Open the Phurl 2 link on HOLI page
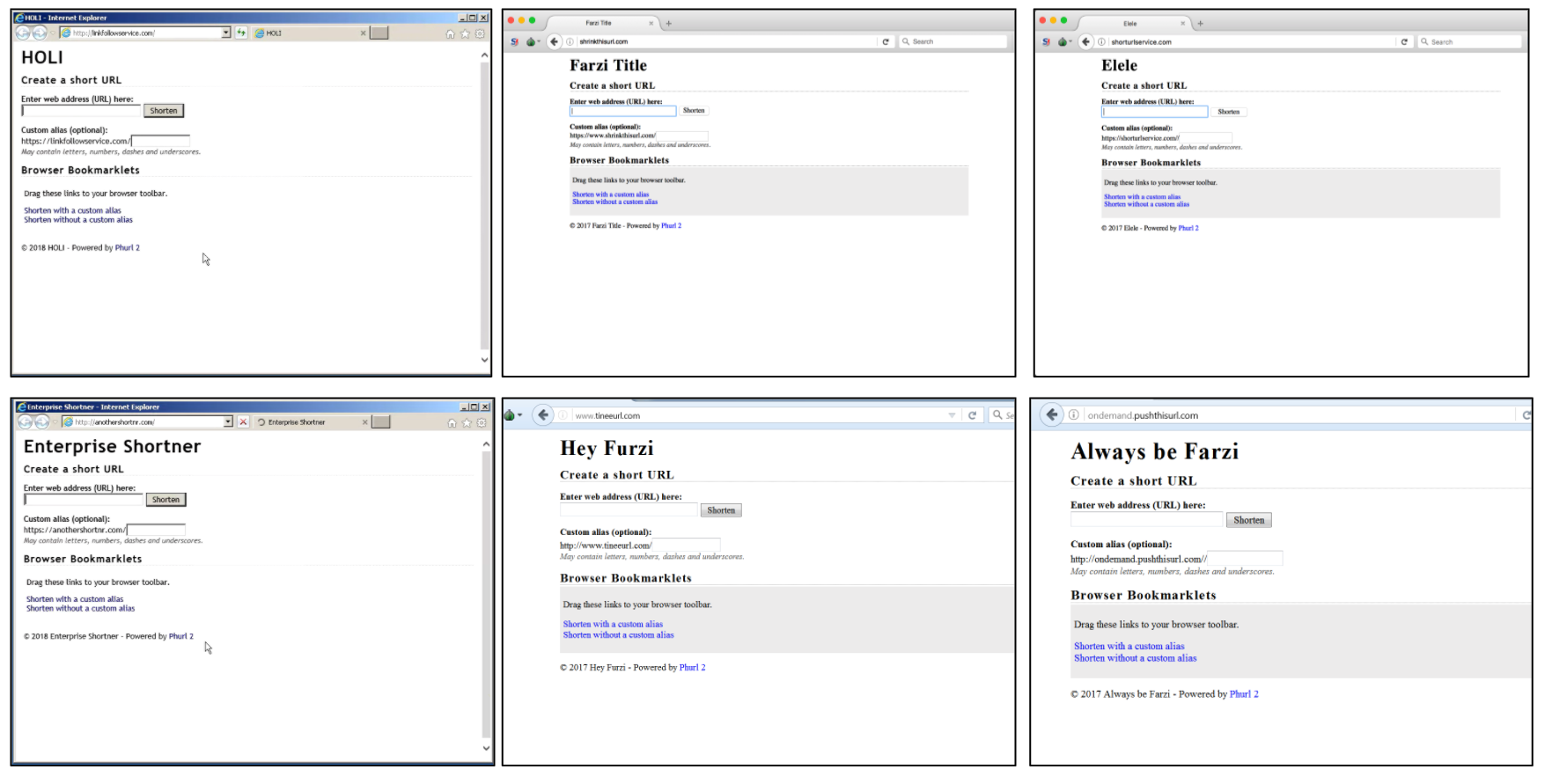 pyautogui.click(x=128, y=248)
